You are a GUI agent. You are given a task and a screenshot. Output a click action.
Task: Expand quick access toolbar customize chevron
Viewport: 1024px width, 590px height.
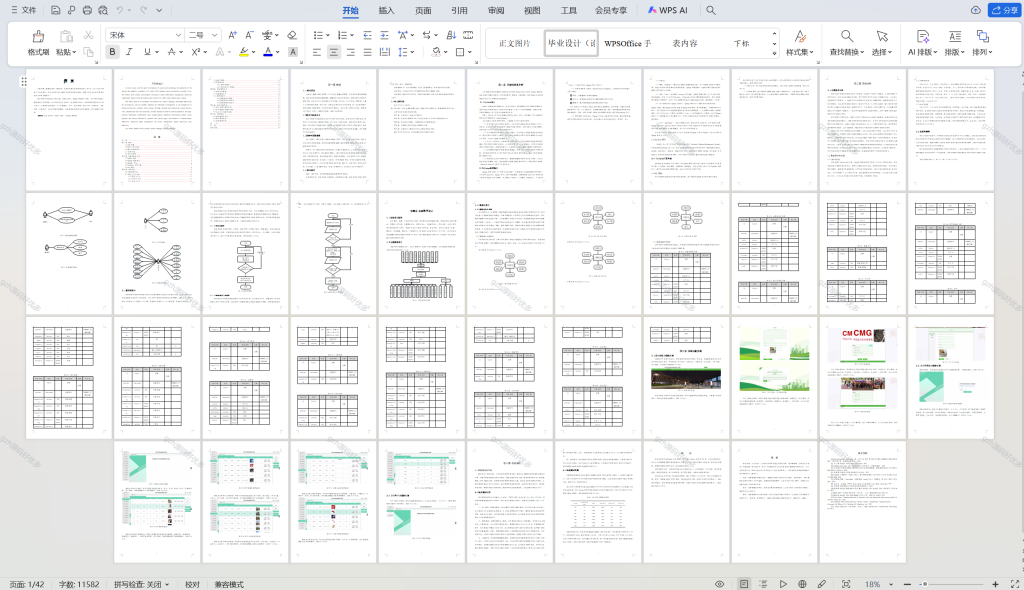coord(159,10)
